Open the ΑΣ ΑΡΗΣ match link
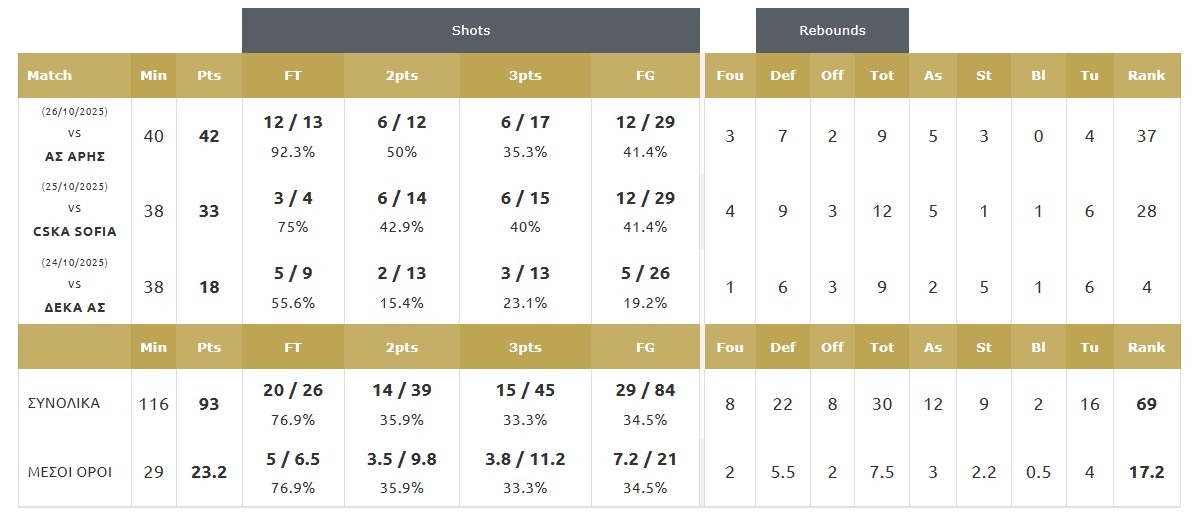 [75, 156]
